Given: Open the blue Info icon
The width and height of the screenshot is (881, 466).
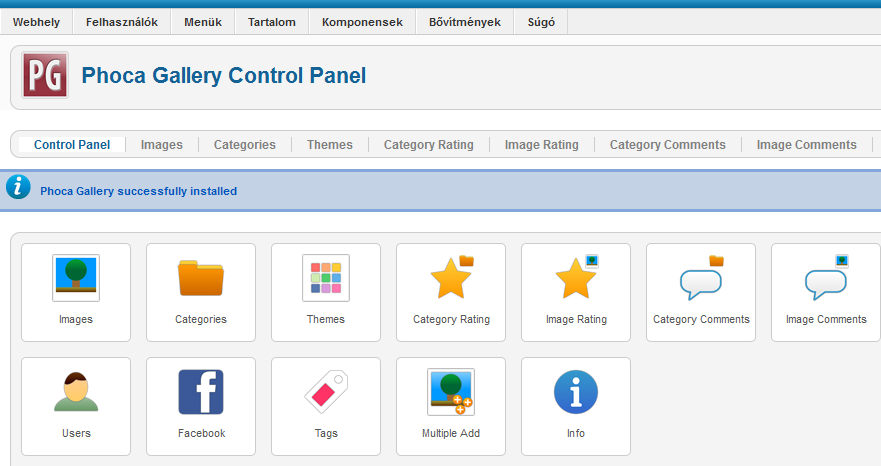Looking at the screenshot, I should coord(576,392).
